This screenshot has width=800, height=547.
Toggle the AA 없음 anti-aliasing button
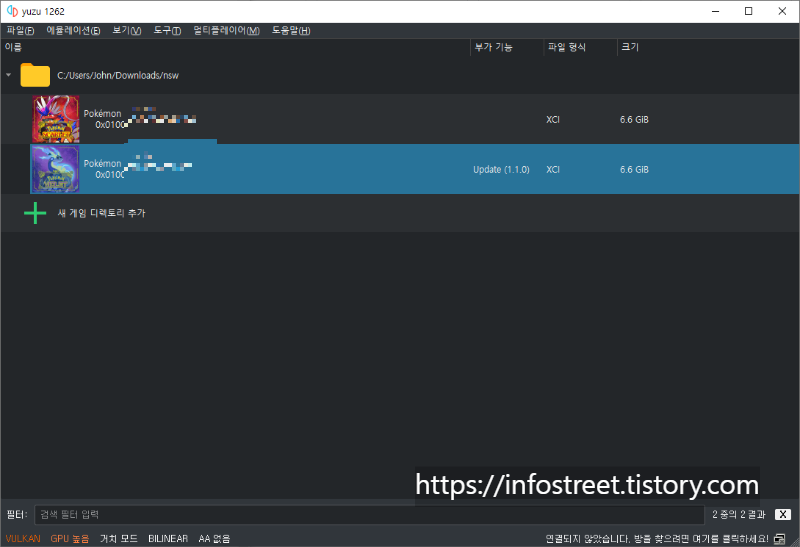214,539
